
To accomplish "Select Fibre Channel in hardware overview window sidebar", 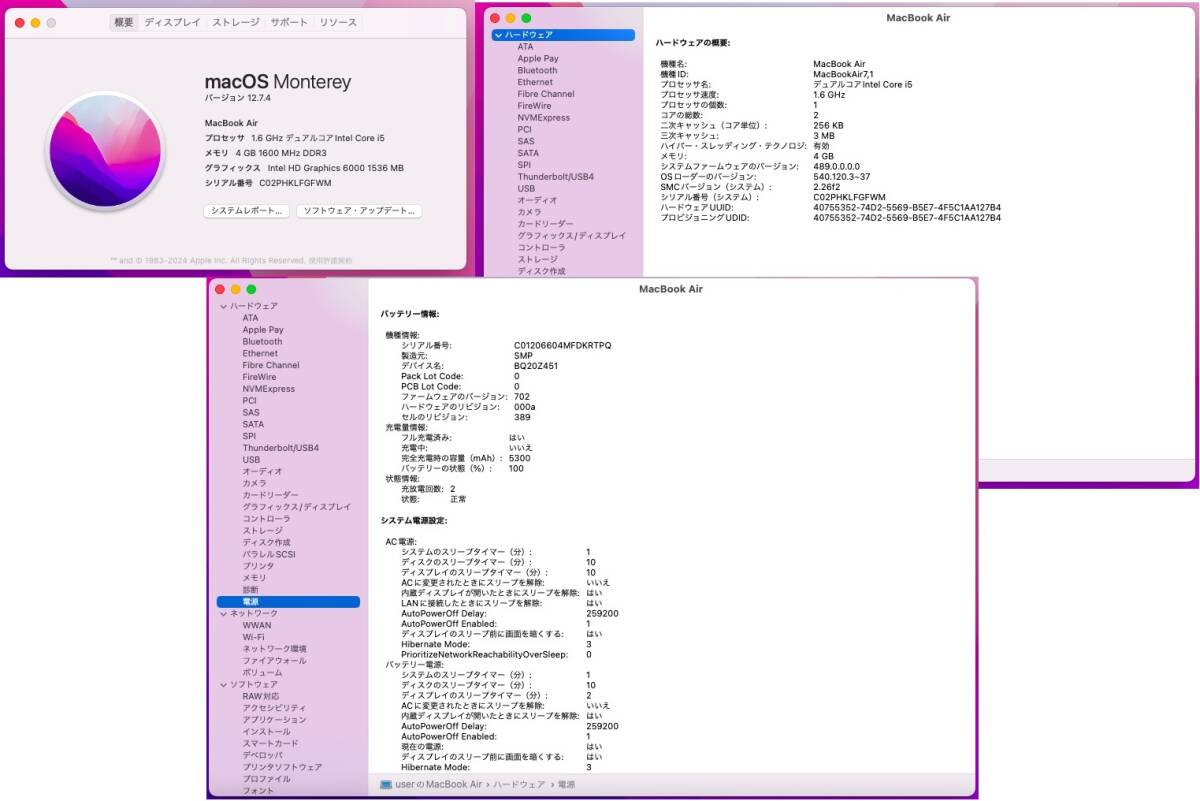I will (x=545, y=94).
